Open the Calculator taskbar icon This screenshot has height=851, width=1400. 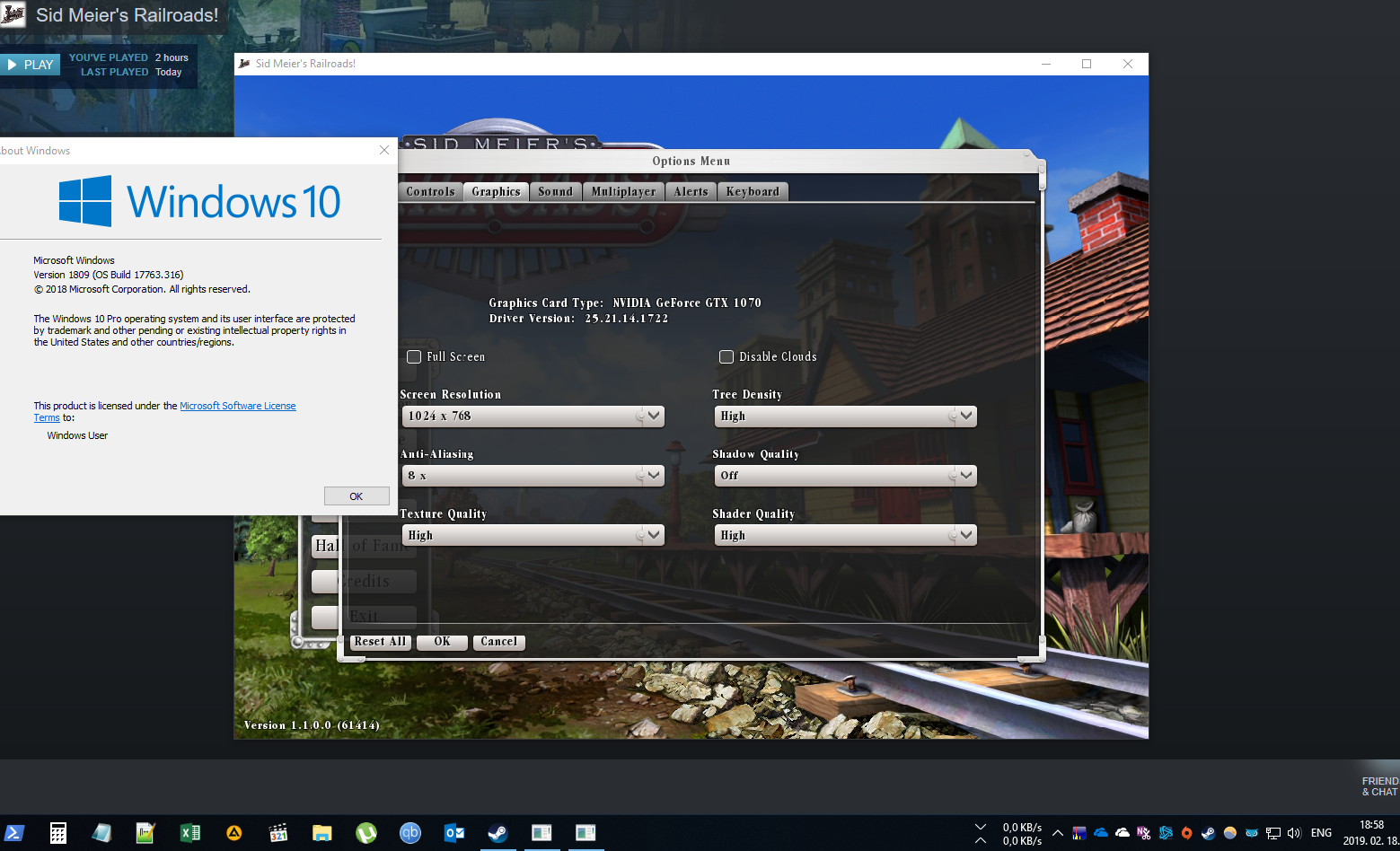click(58, 833)
